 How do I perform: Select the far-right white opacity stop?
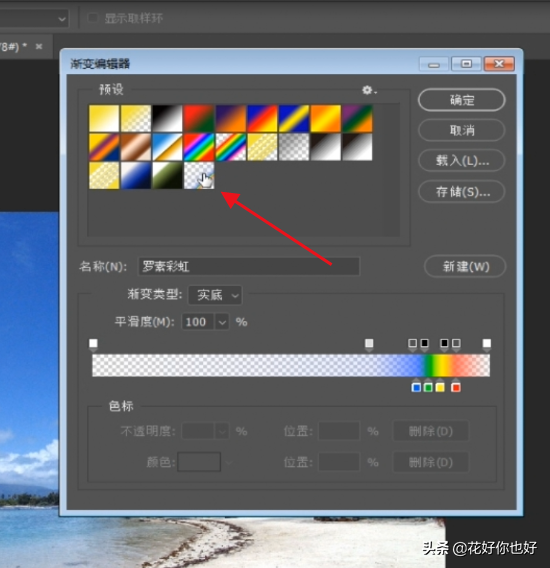pyautogui.click(x=487, y=344)
